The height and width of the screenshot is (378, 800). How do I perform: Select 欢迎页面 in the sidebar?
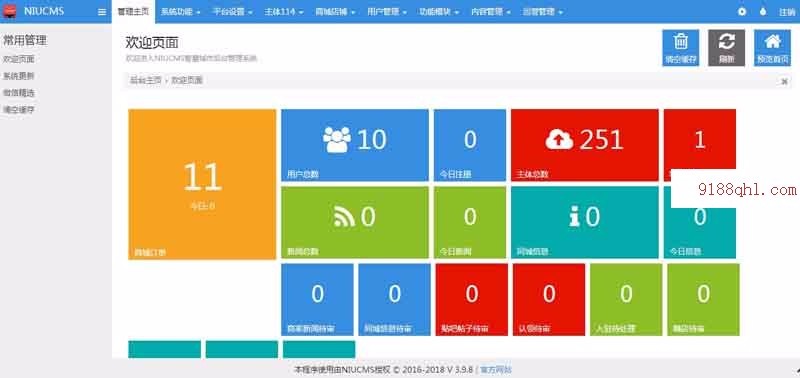pos(19,59)
